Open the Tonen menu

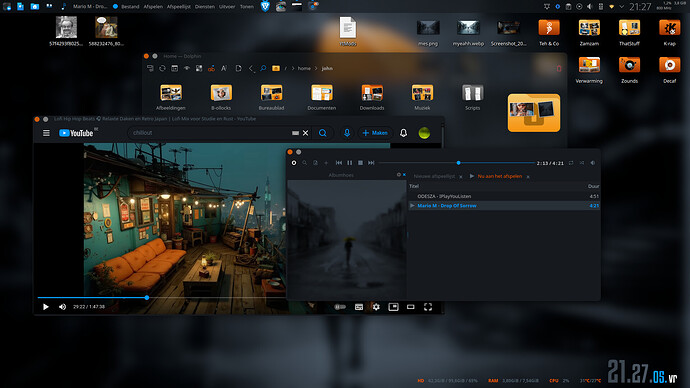(x=246, y=7)
